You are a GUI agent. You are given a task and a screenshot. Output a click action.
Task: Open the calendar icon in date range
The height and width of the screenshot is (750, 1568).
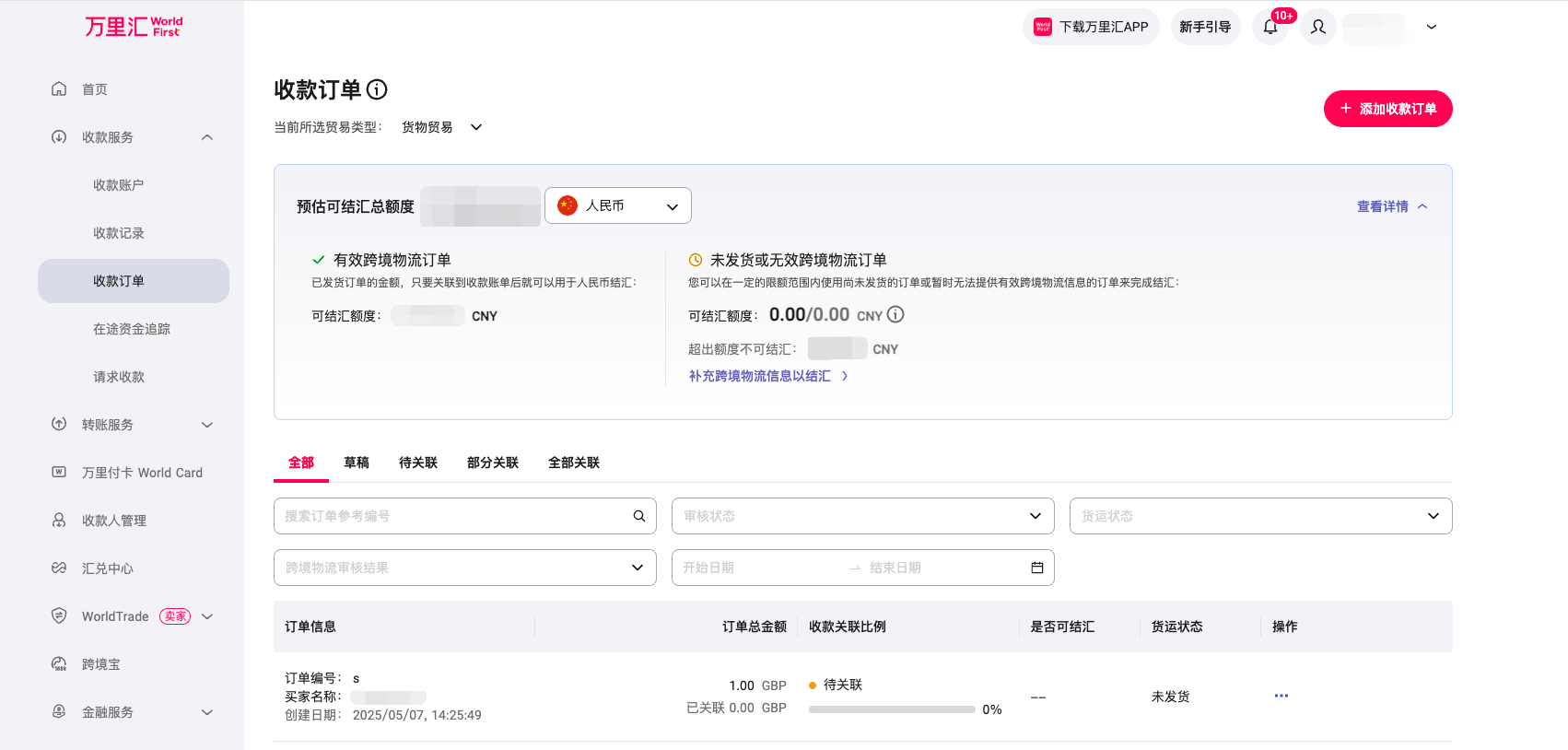click(x=1036, y=568)
